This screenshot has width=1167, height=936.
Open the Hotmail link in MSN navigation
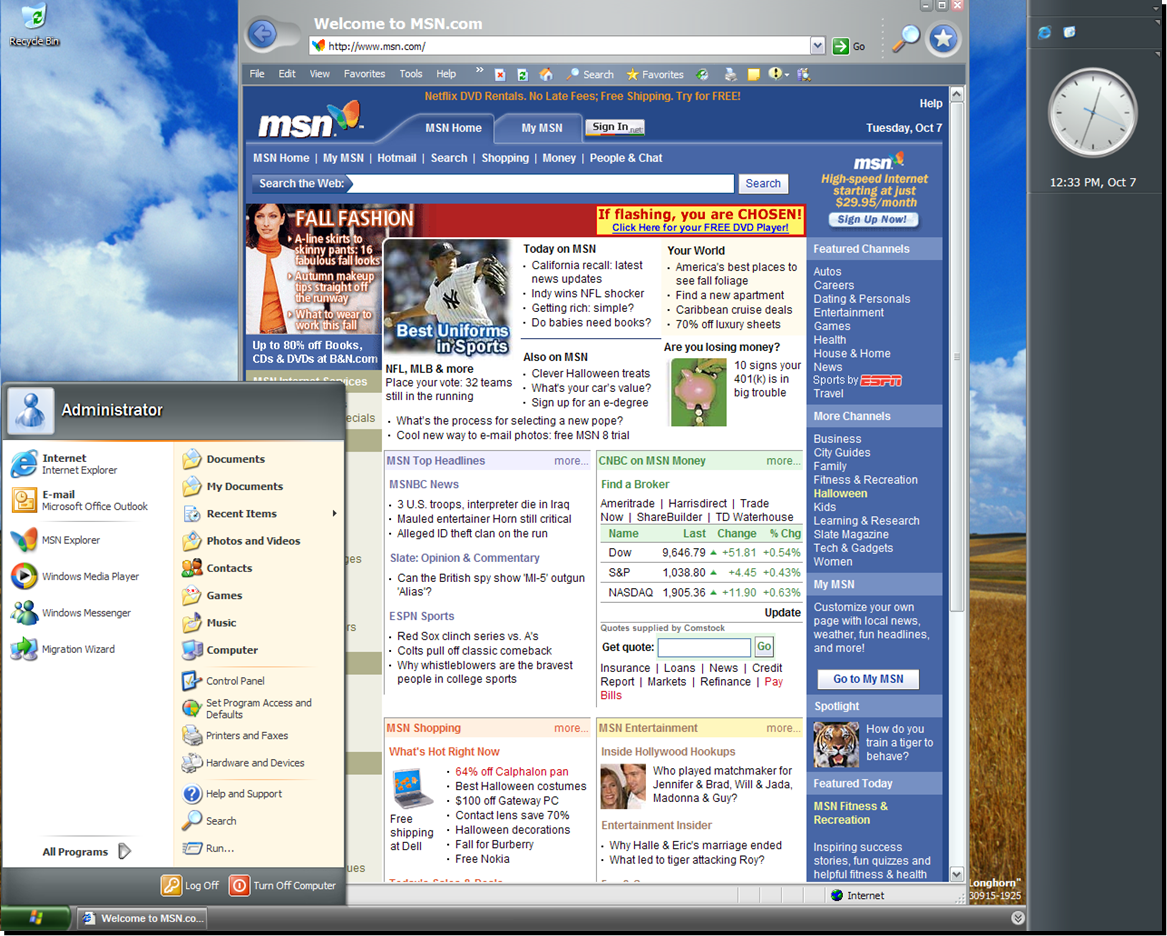(397, 158)
